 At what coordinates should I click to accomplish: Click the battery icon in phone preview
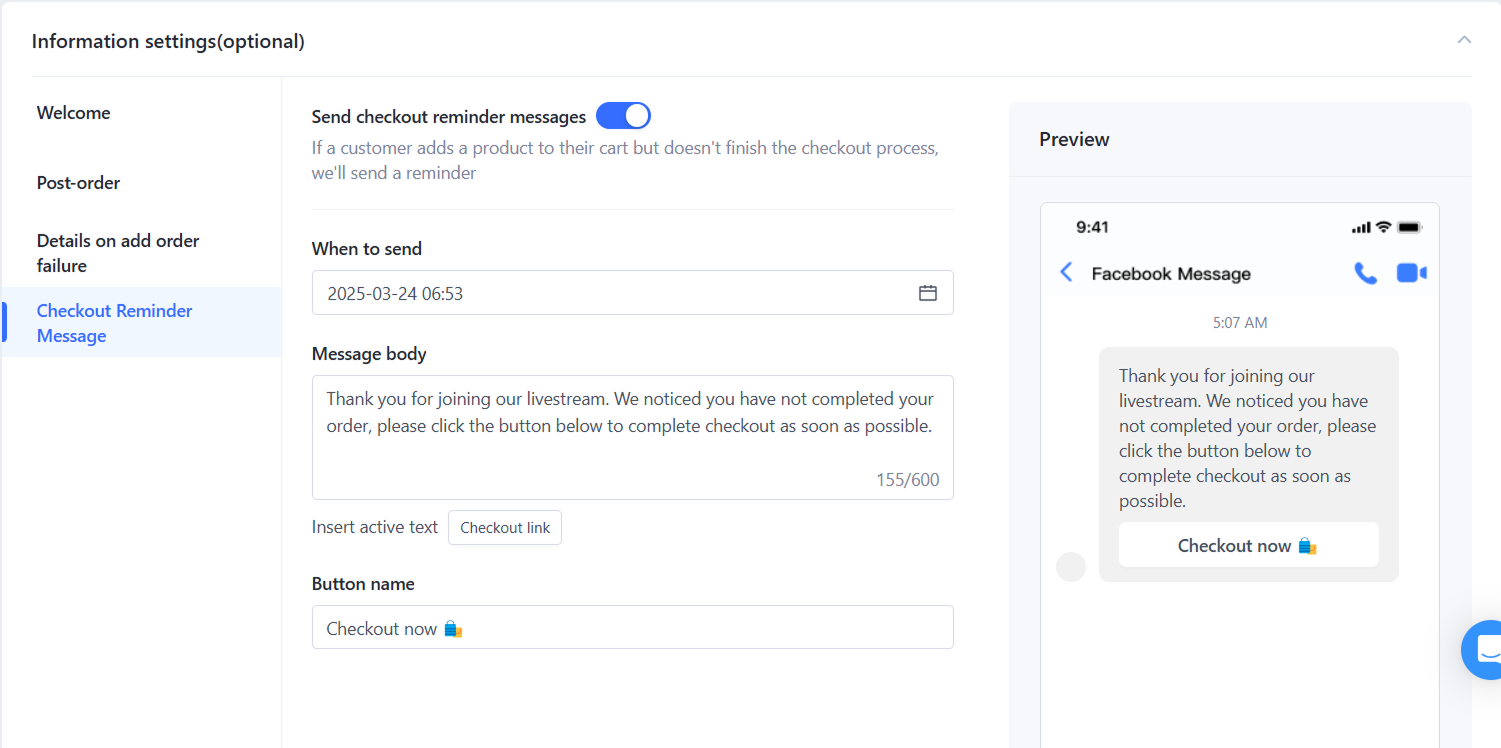tap(1409, 228)
